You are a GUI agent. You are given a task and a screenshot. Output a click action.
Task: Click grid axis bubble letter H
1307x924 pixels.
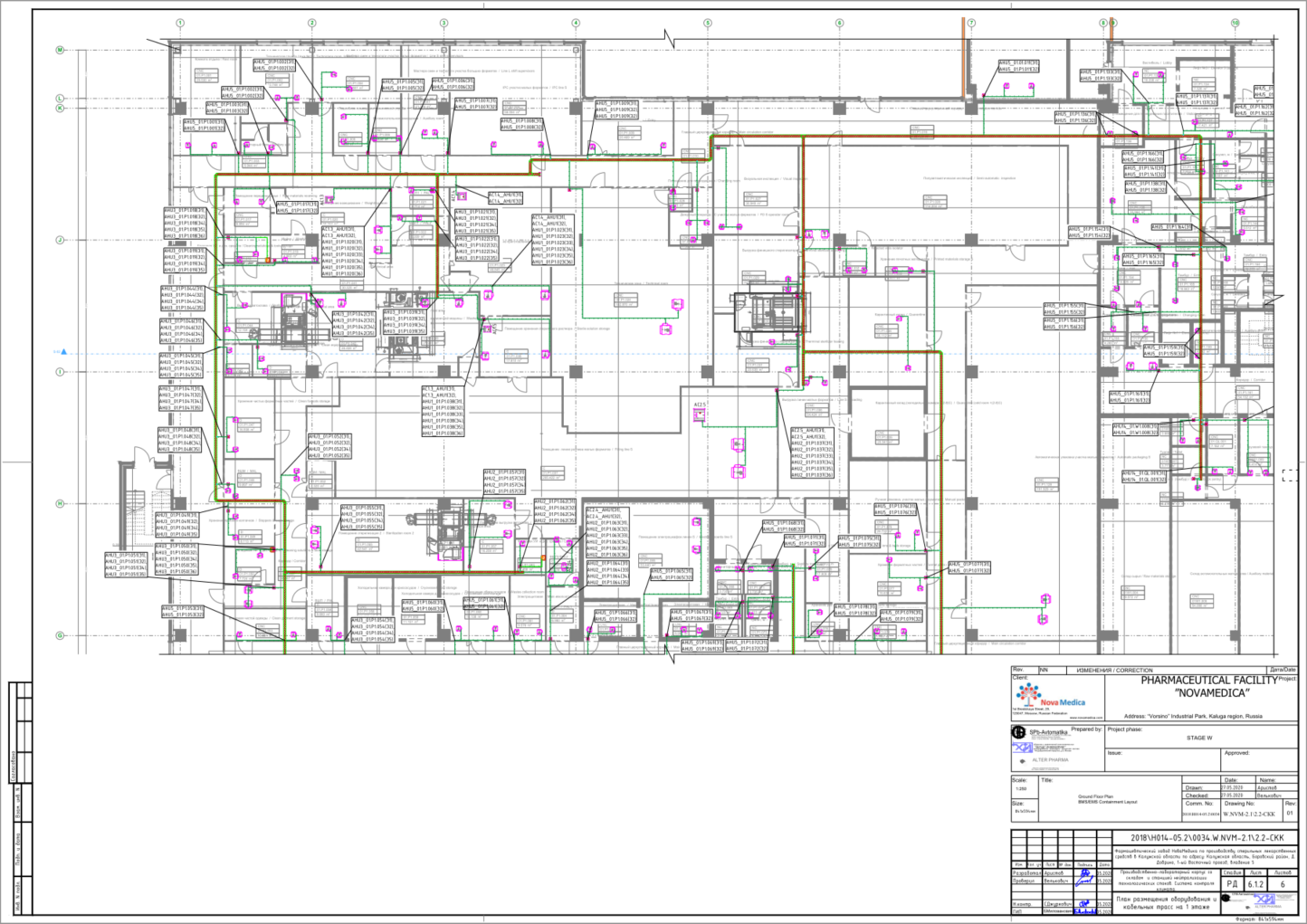(x=61, y=503)
